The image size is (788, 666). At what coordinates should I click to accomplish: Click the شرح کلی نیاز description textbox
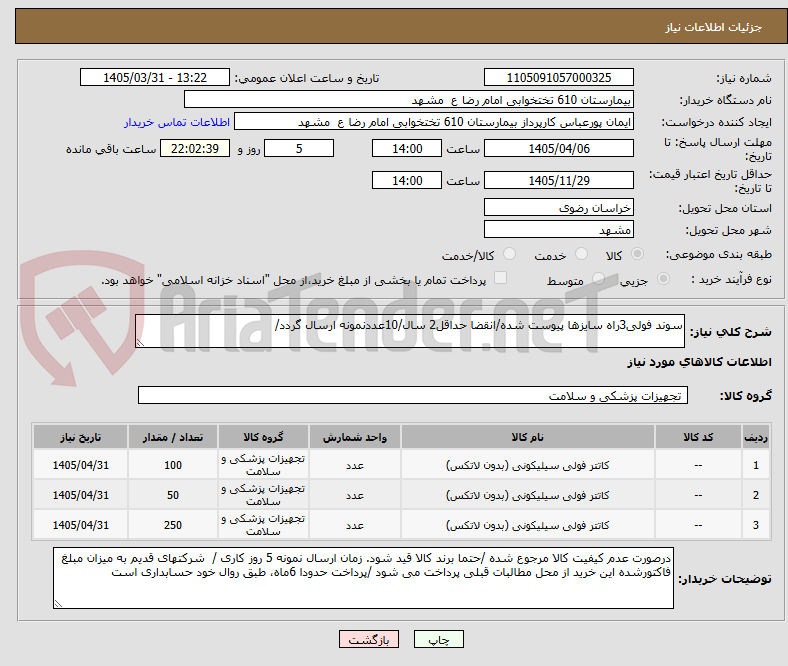pos(410,331)
